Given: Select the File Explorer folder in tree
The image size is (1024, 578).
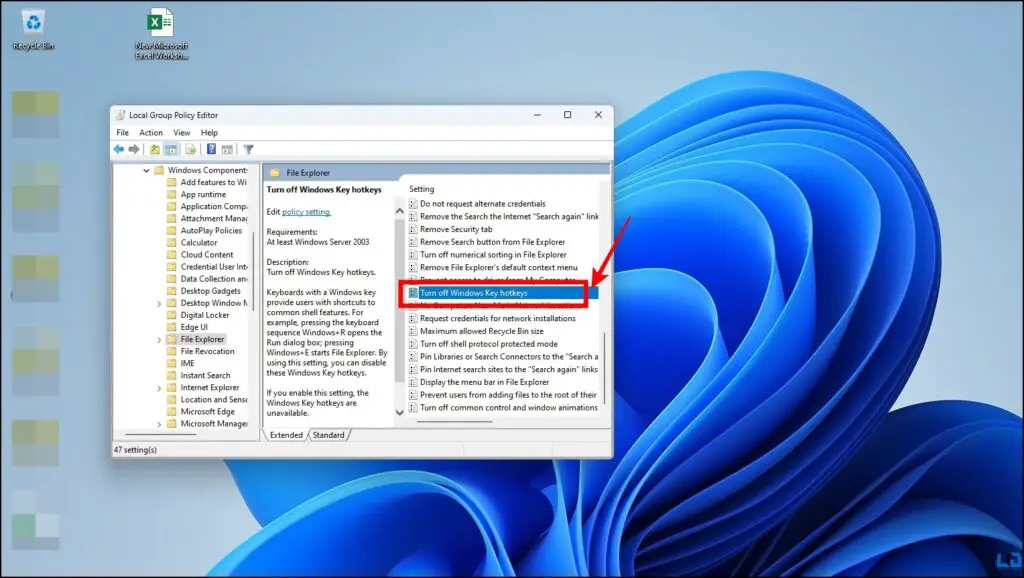Looking at the screenshot, I should coord(195,340).
